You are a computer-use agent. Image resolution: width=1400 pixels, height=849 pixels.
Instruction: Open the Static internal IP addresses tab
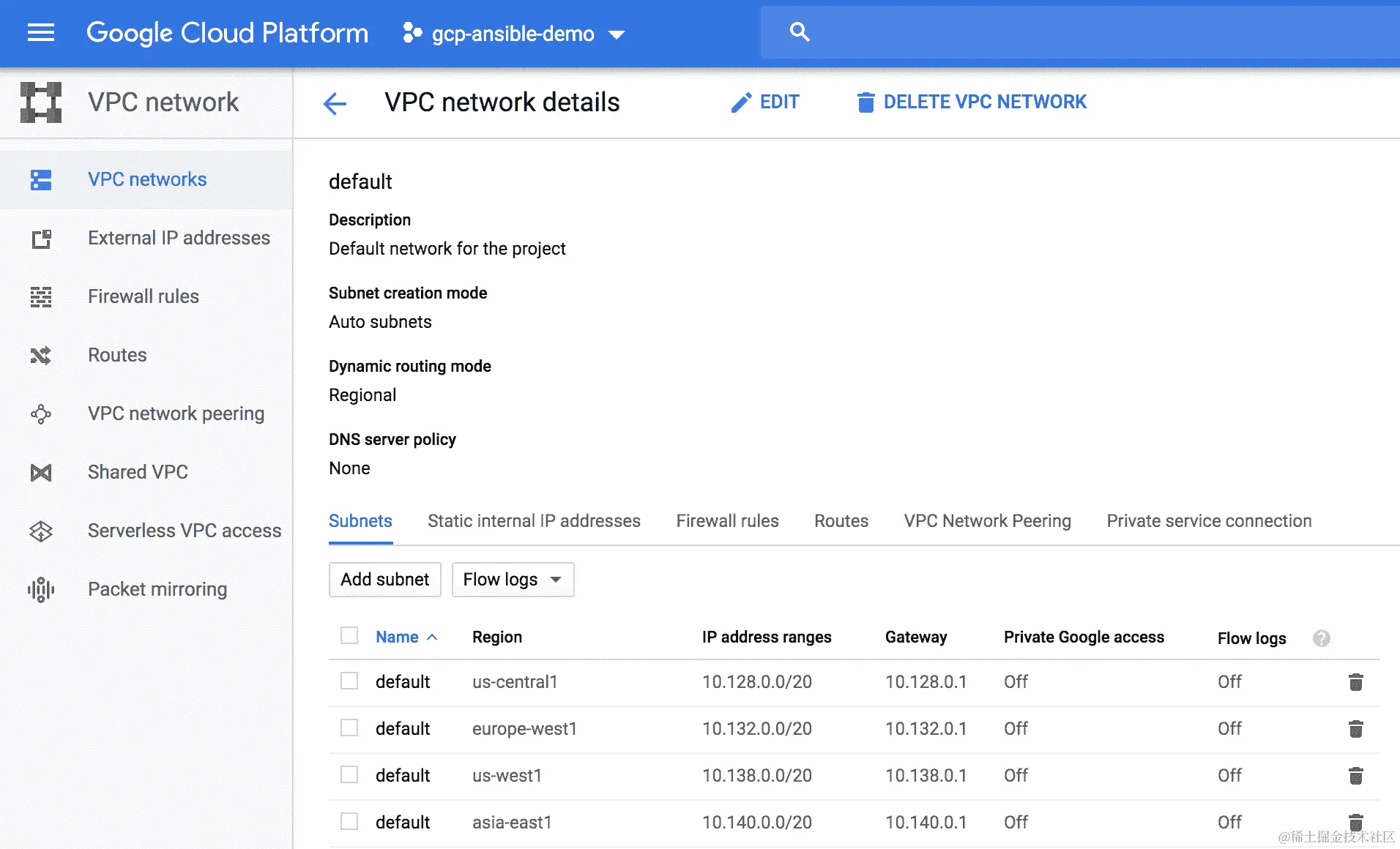point(534,521)
